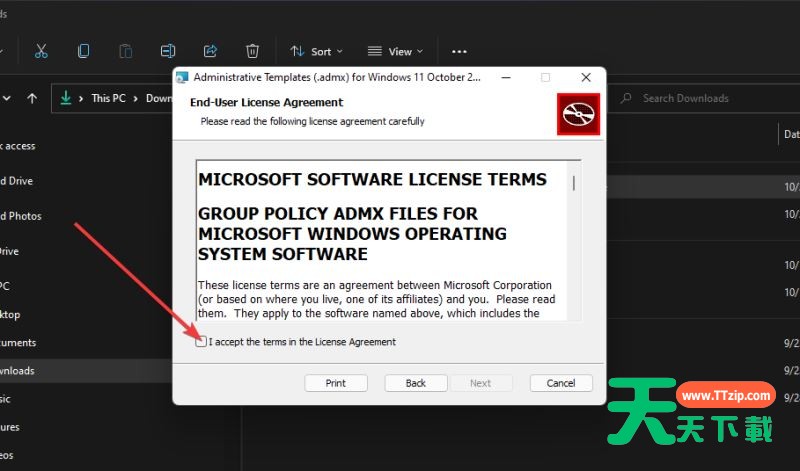Expand the View dropdown menu
Screen dimensions: 800x471
click(395, 51)
